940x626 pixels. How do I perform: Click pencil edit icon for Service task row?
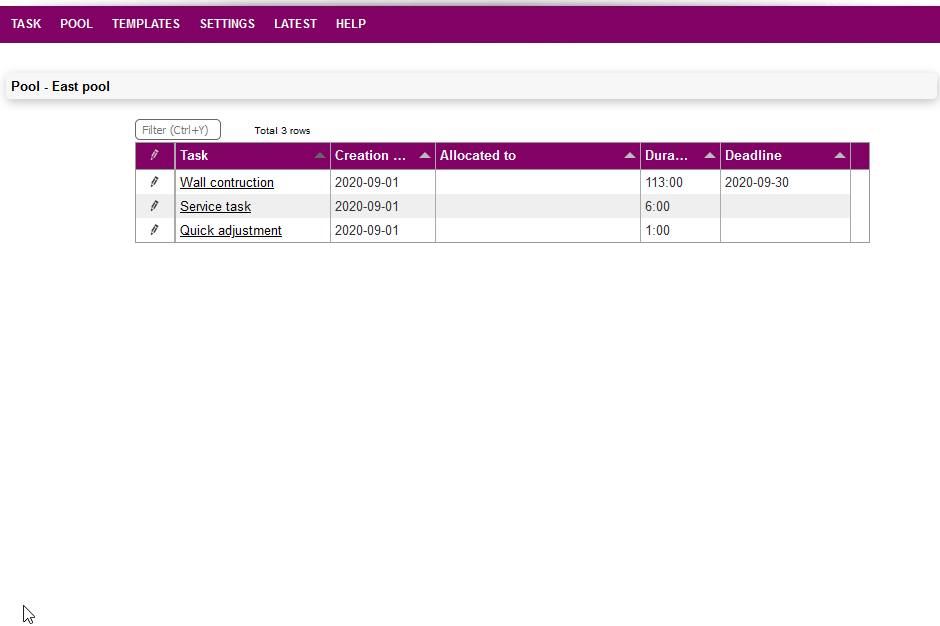coord(154,206)
